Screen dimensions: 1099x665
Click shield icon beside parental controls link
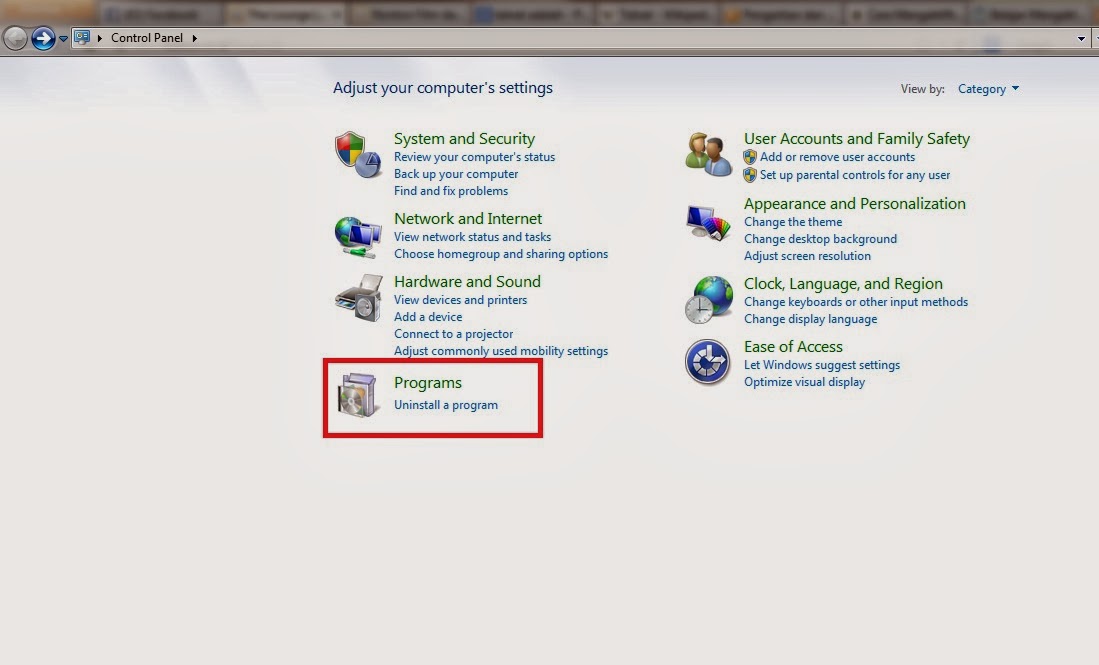[750, 174]
